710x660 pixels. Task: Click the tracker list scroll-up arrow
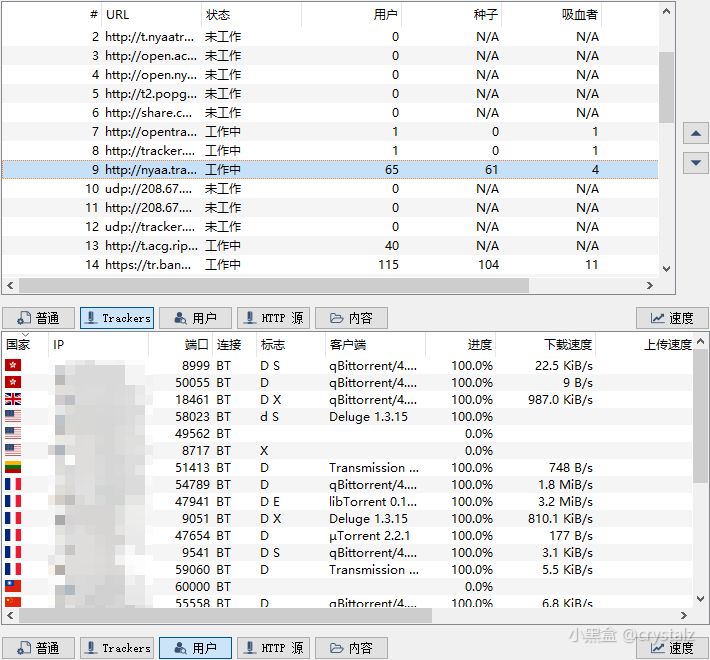pyautogui.click(x=666, y=11)
